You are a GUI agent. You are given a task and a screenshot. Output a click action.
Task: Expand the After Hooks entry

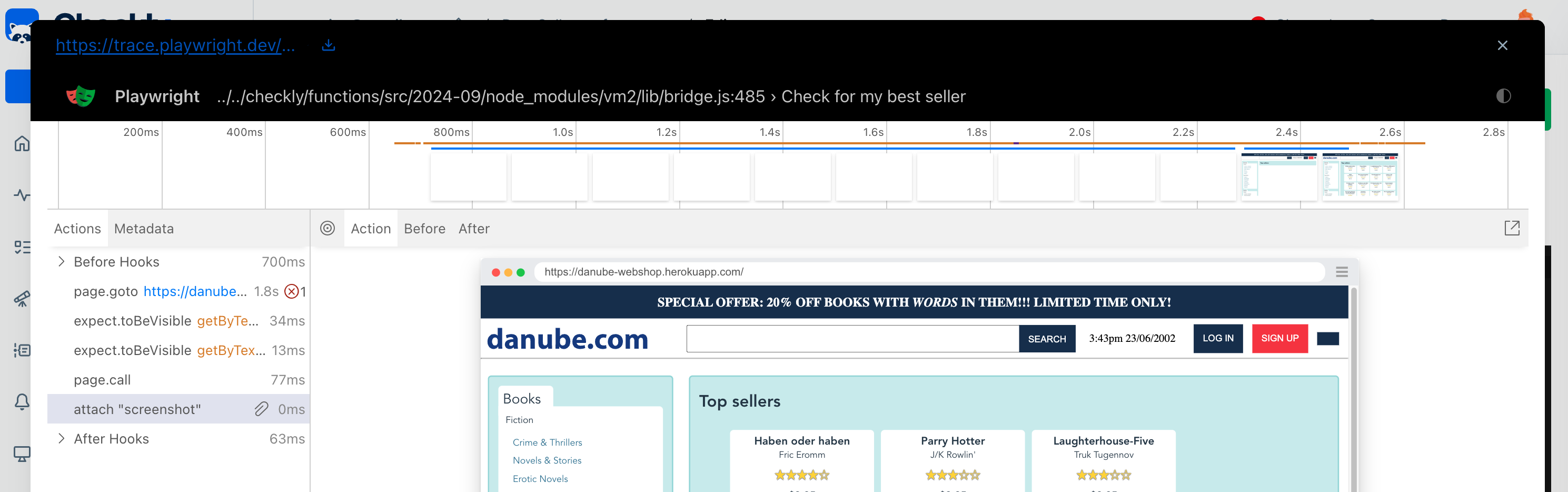62,438
